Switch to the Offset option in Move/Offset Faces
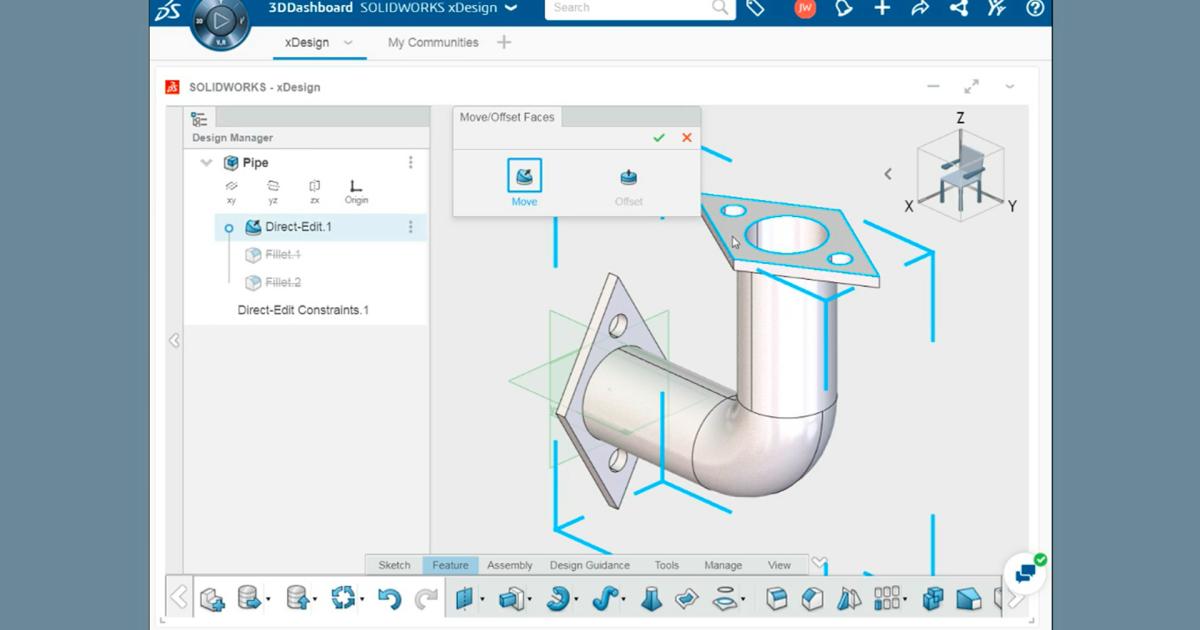 629,177
